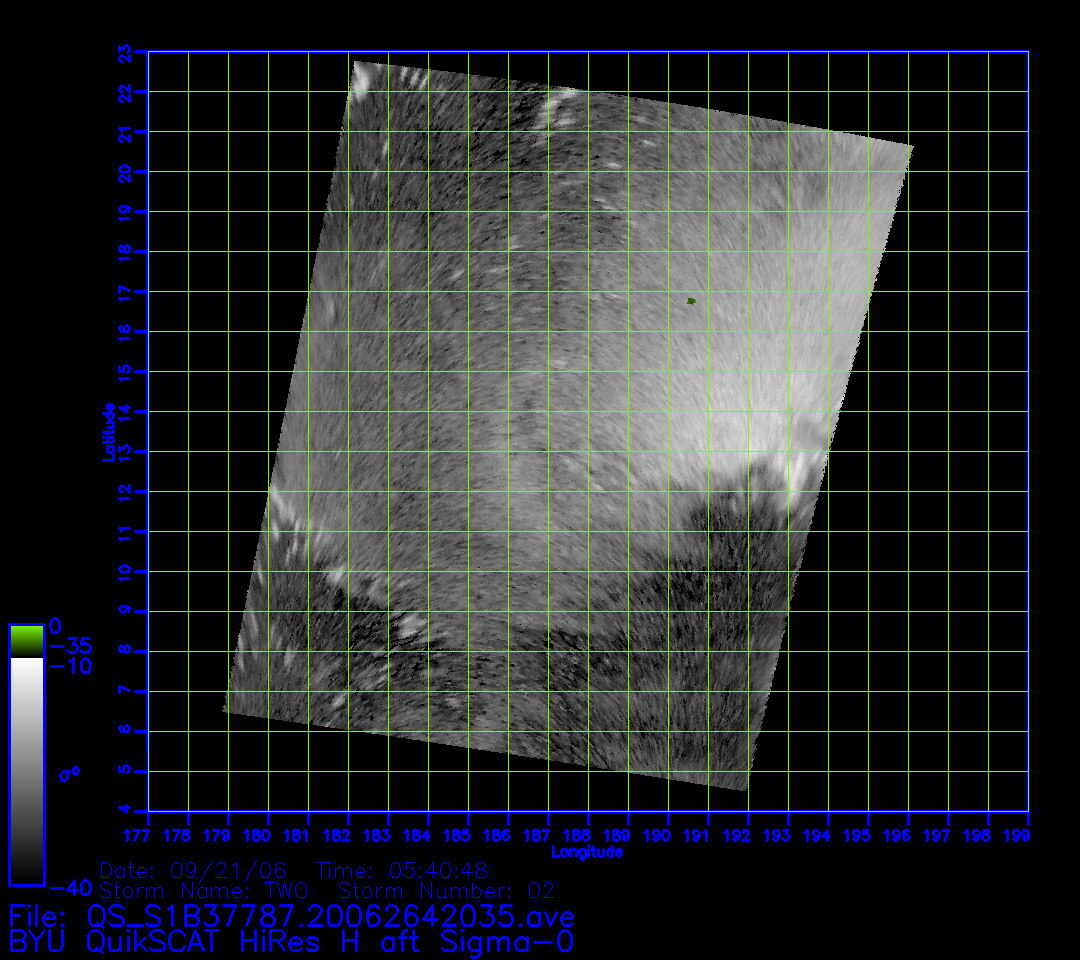Screen dimensions: 1080x960
Task: Select the green swatch atop the color bar
Action: coord(26,641)
